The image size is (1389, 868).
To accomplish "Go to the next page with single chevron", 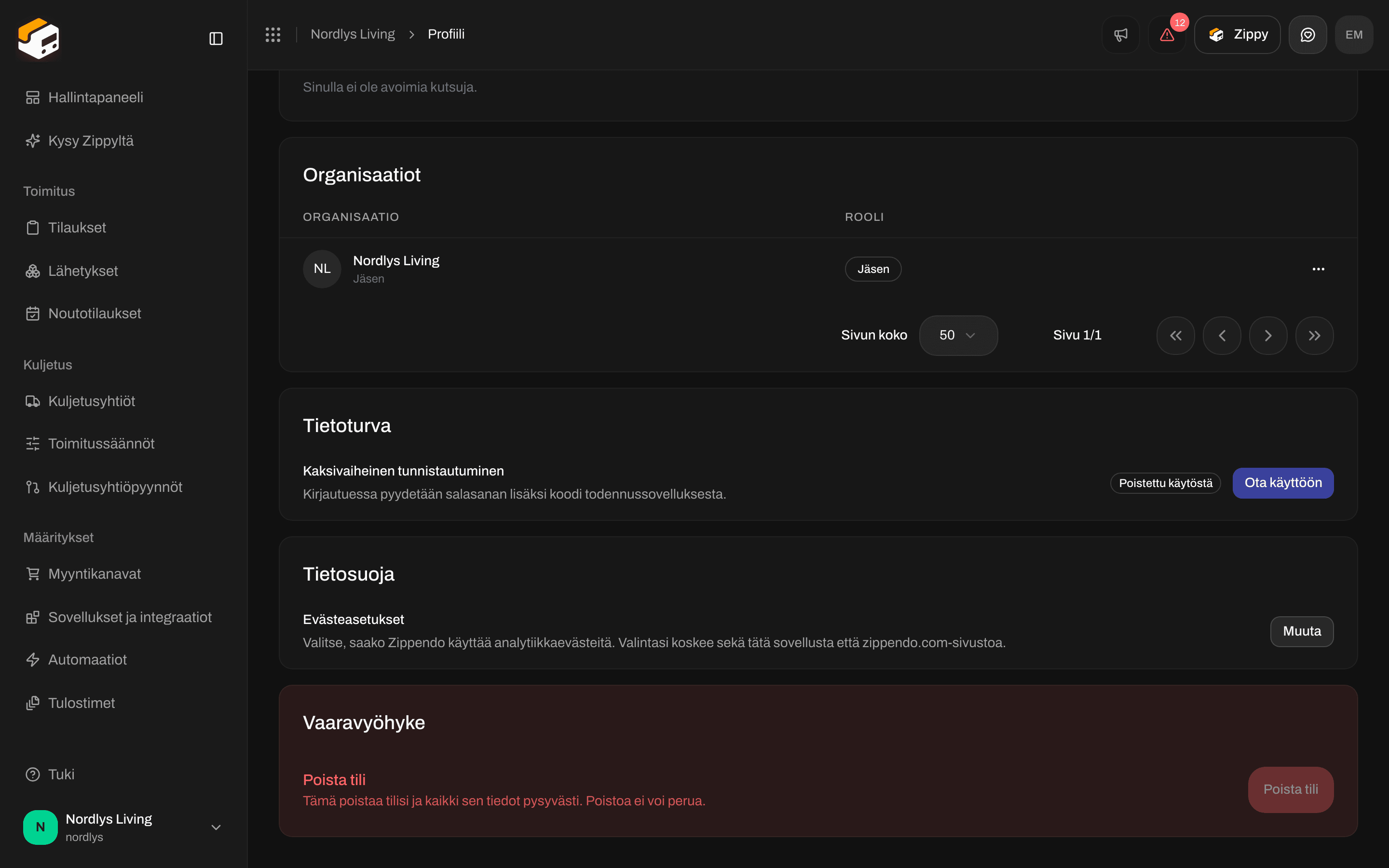I will (1268, 335).
